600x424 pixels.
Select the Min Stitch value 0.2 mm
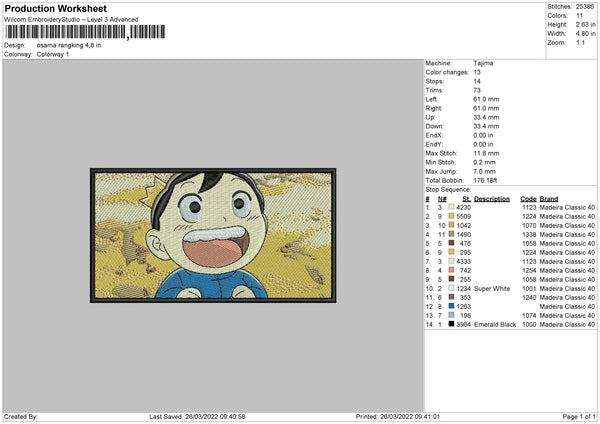(x=484, y=162)
